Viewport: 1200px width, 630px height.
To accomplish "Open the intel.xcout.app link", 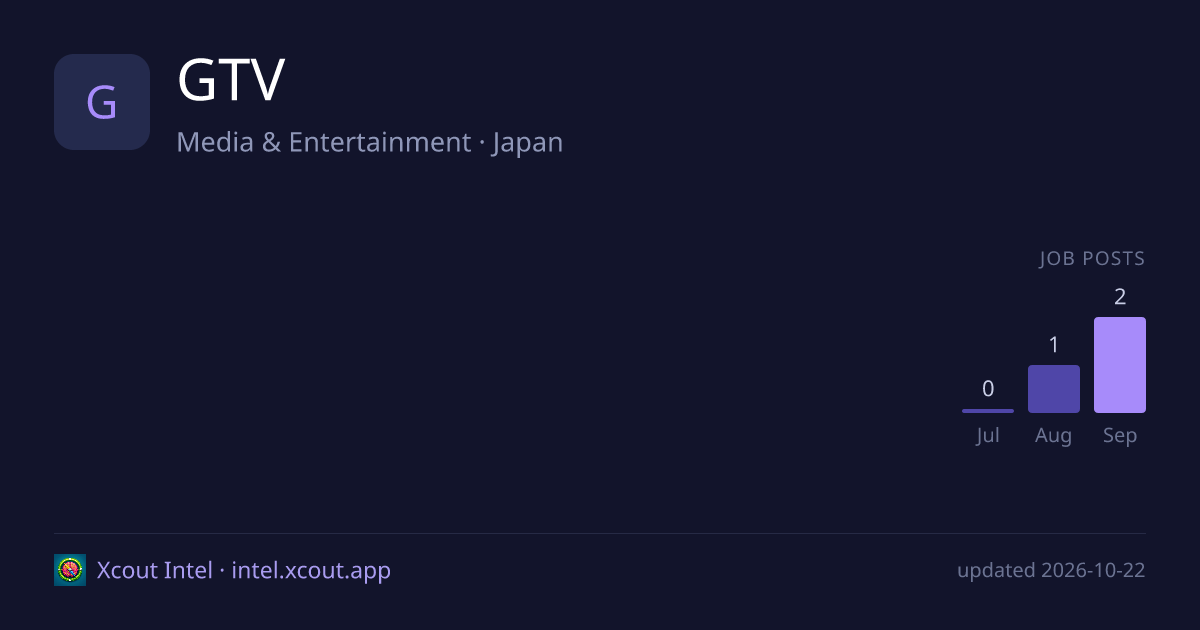I will coord(311,571).
